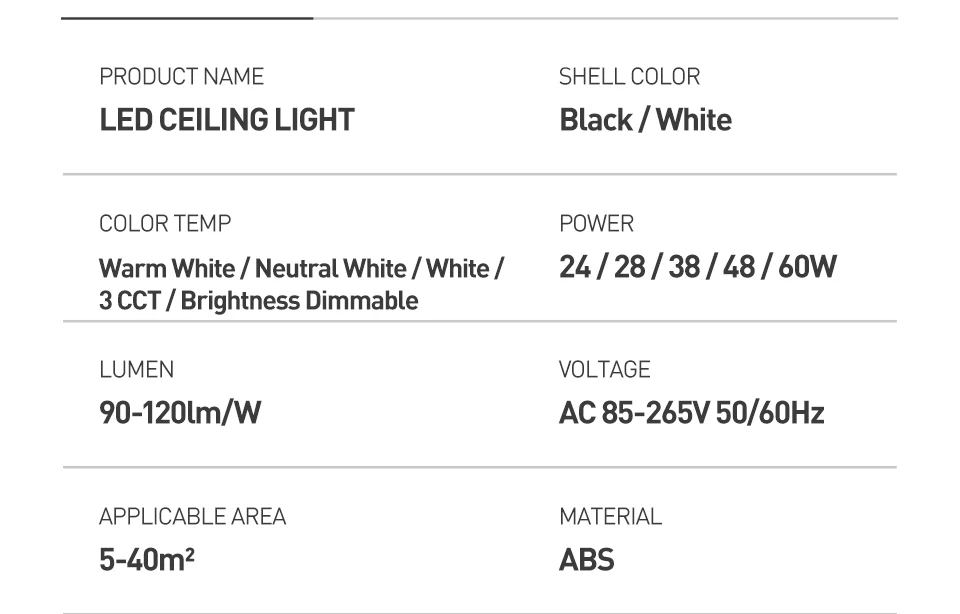960x614 pixels.
Task: Click the POWER label
Action: click(x=596, y=224)
